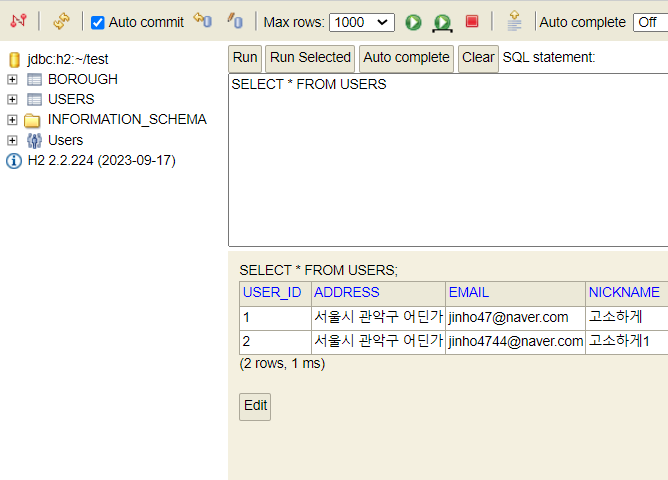Toggle the Auto commit checkbox
This screenshot has width=668, height=480.
tap(98, 23)
